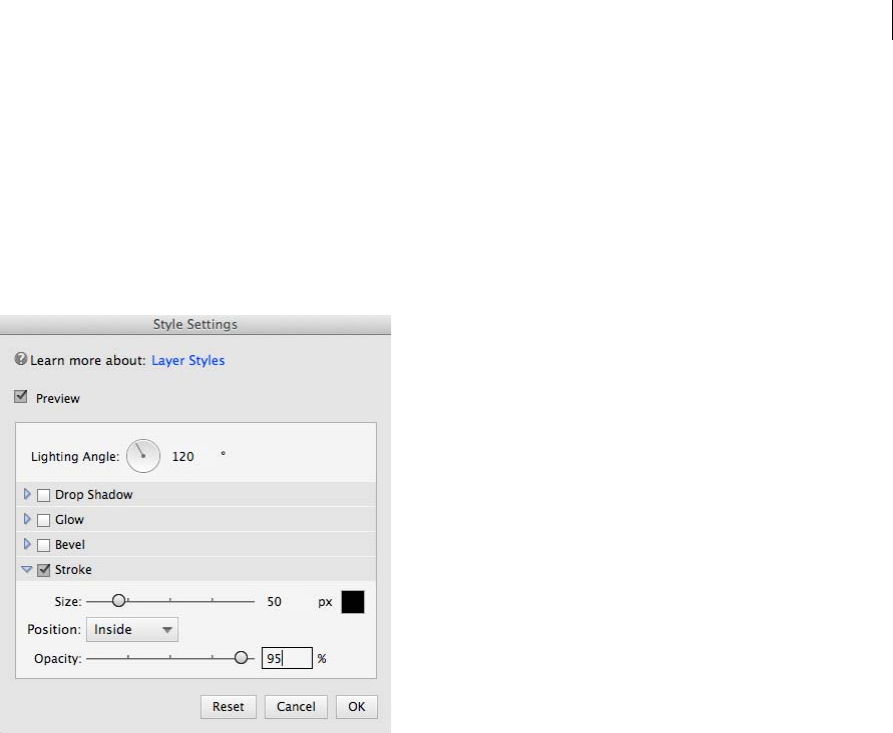Expand the Bevel section
Viewport: 893px width, 733px height.
27,544
